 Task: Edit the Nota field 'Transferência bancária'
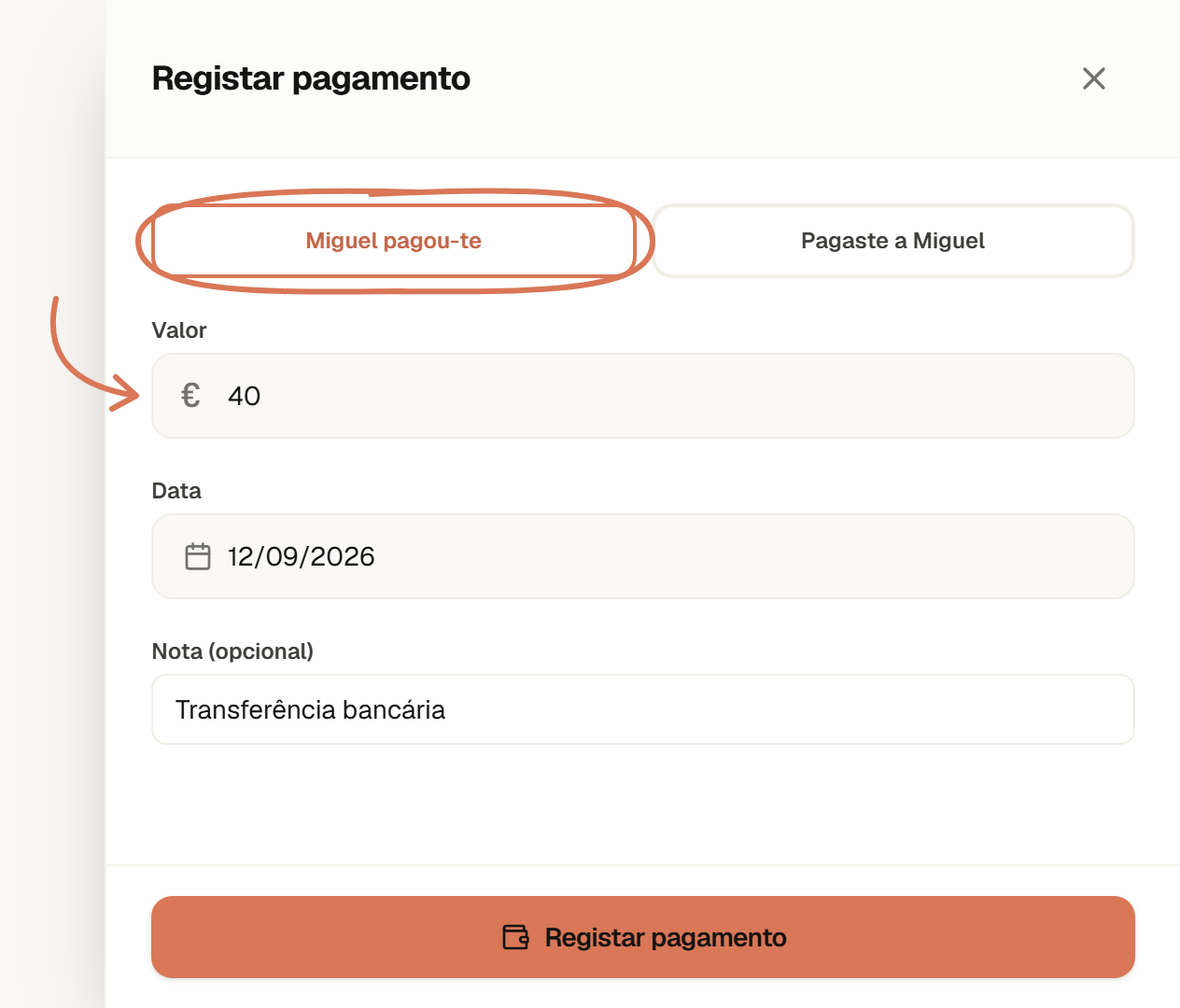point(643,709)
